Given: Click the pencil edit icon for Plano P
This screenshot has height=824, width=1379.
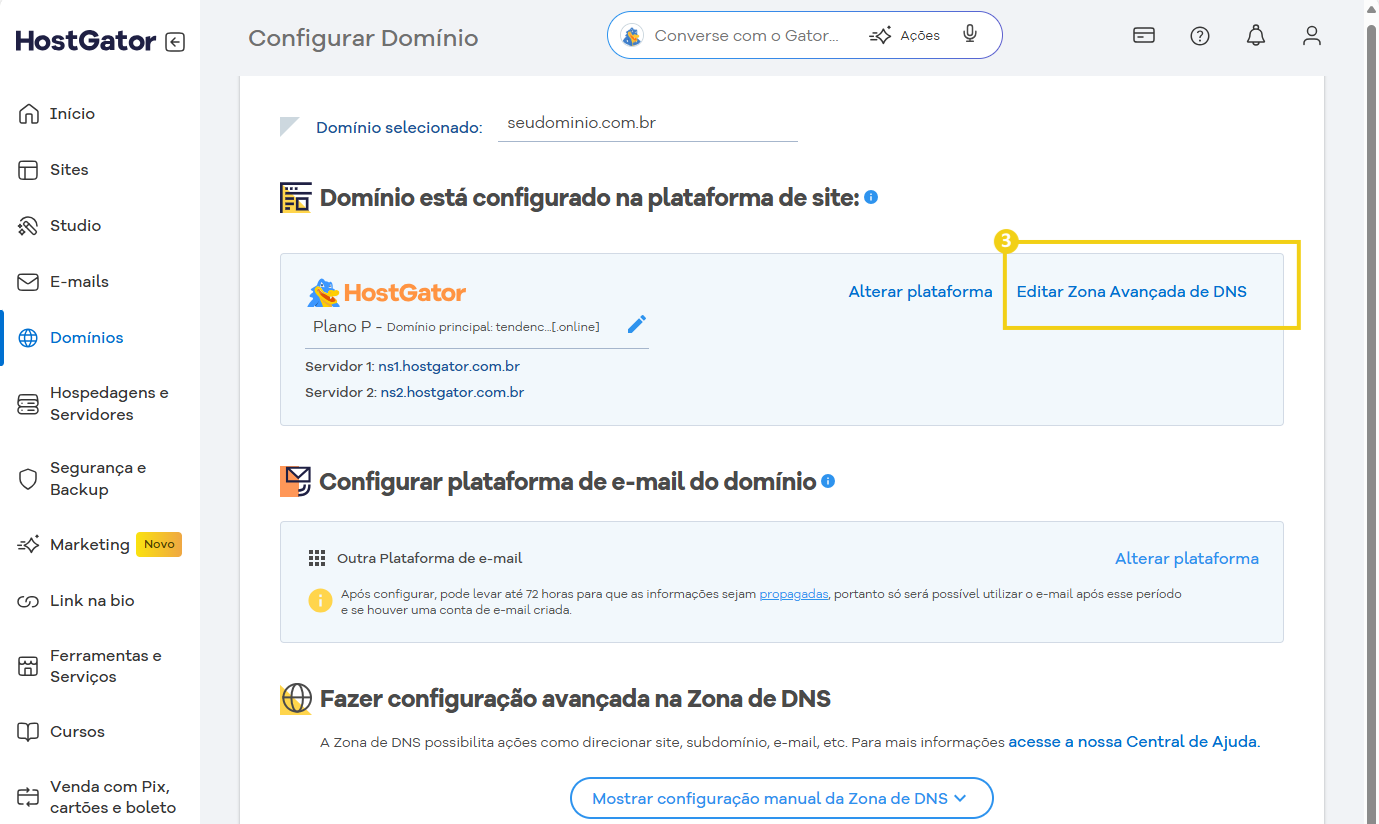Looking at the screenshot, I should coord(637,324).
